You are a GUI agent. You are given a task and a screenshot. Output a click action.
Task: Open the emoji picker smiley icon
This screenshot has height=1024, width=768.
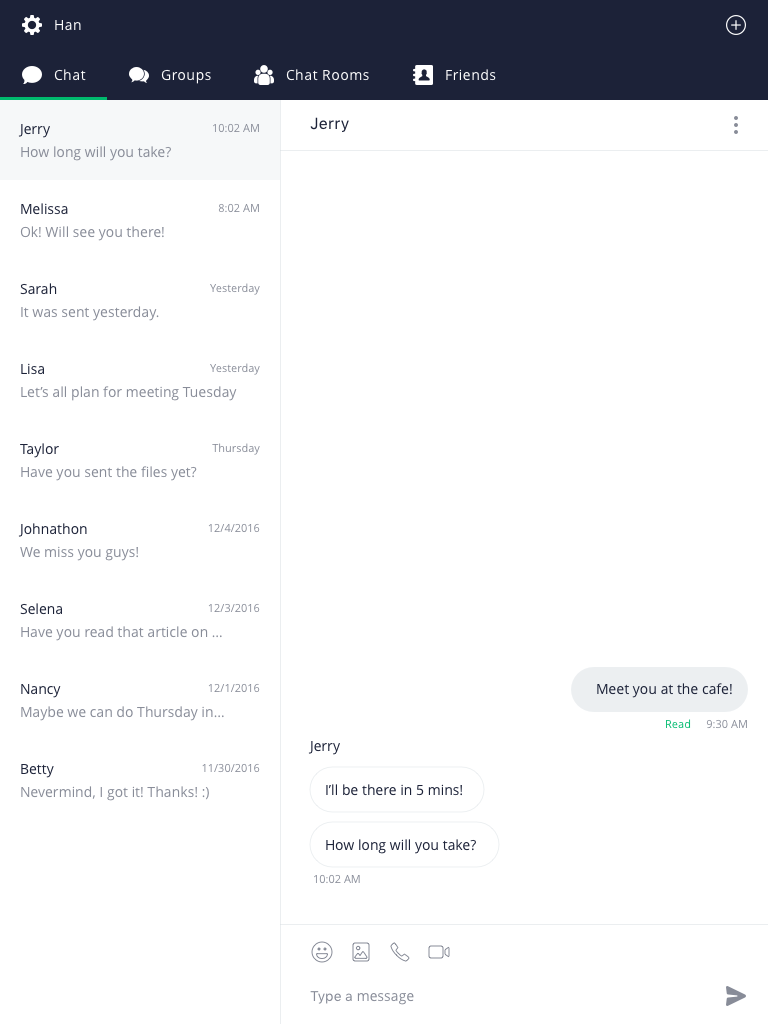coord(322,952)
